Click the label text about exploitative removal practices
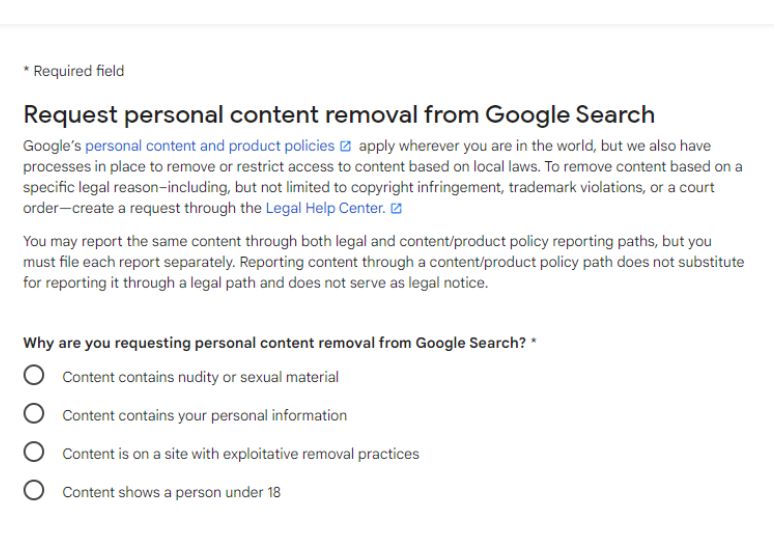 coord(240,454)
